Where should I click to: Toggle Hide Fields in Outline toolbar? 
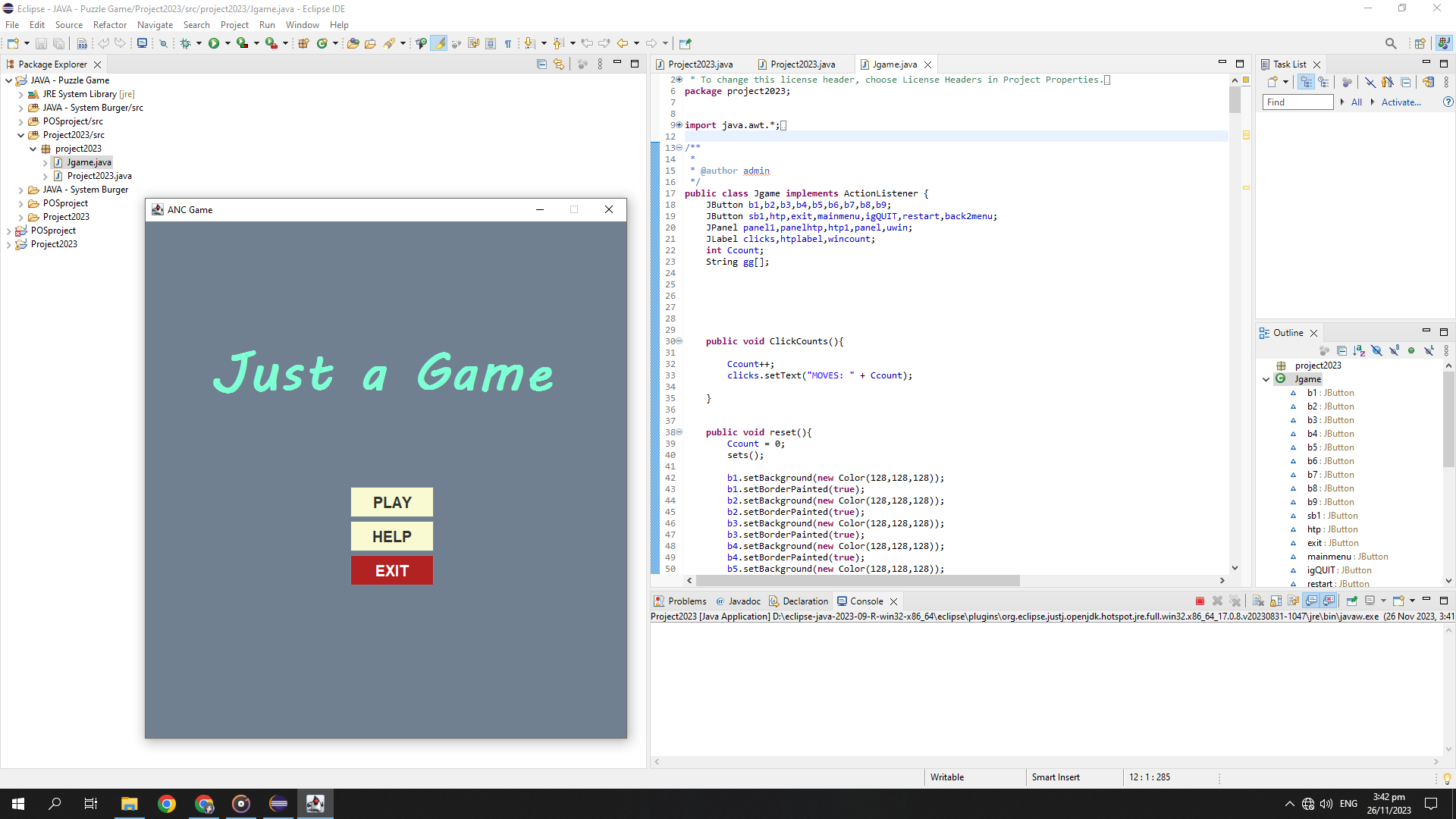click(x=1376, y=350)
